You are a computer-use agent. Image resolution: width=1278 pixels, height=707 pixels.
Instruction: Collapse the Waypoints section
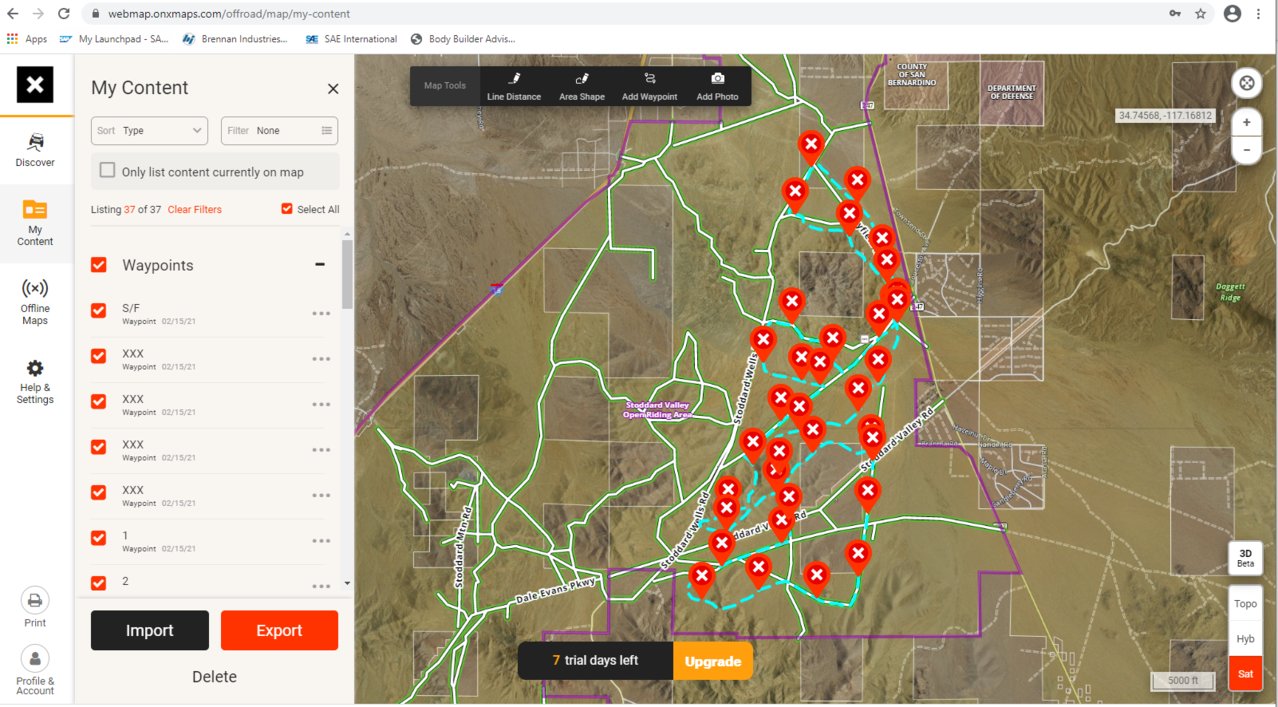pyautogui.click(x=320, y=265)
